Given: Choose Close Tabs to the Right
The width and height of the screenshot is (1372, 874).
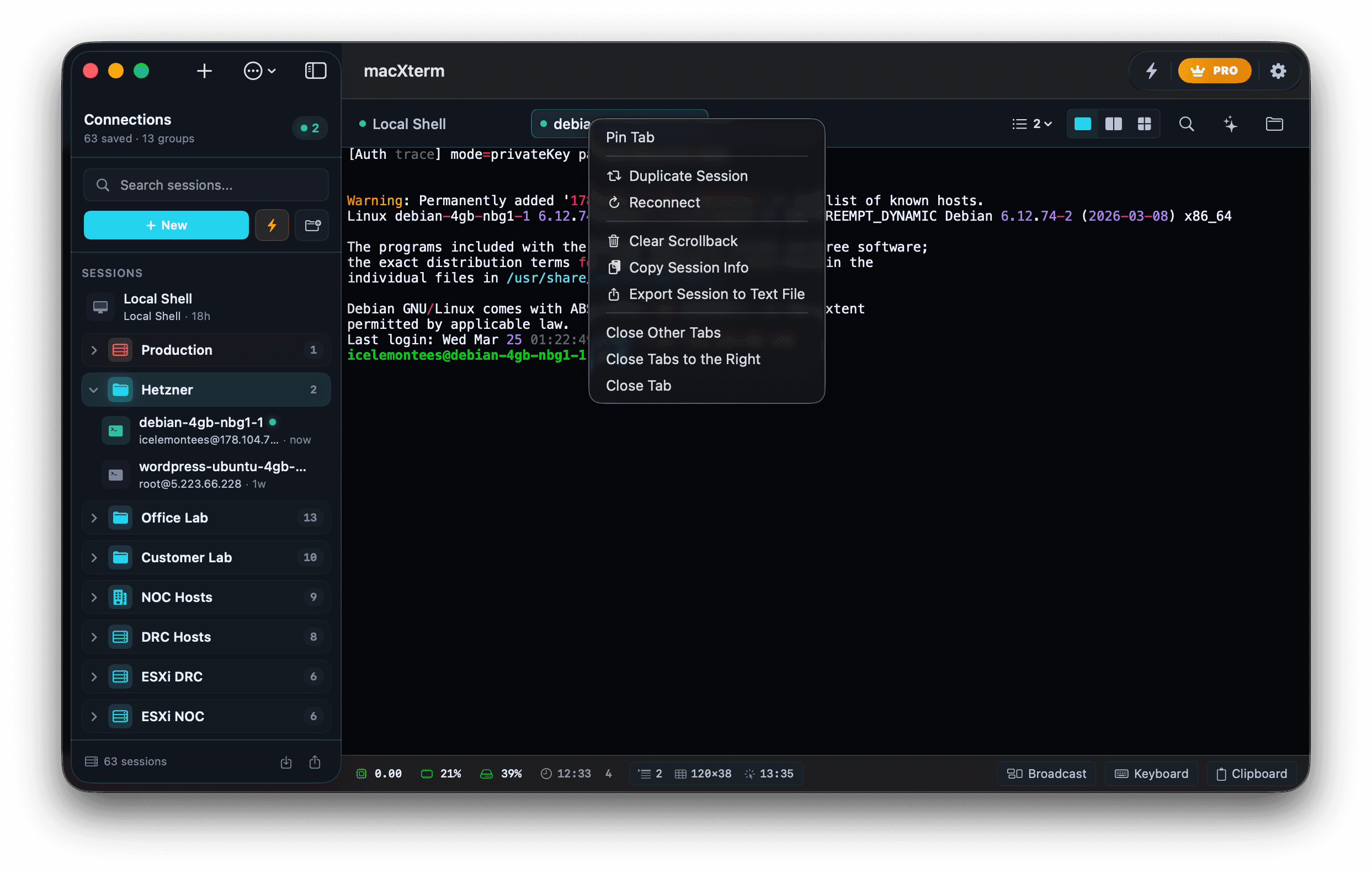Looking at the screenshot, I should pyautogui.click(x=706, y=359).
